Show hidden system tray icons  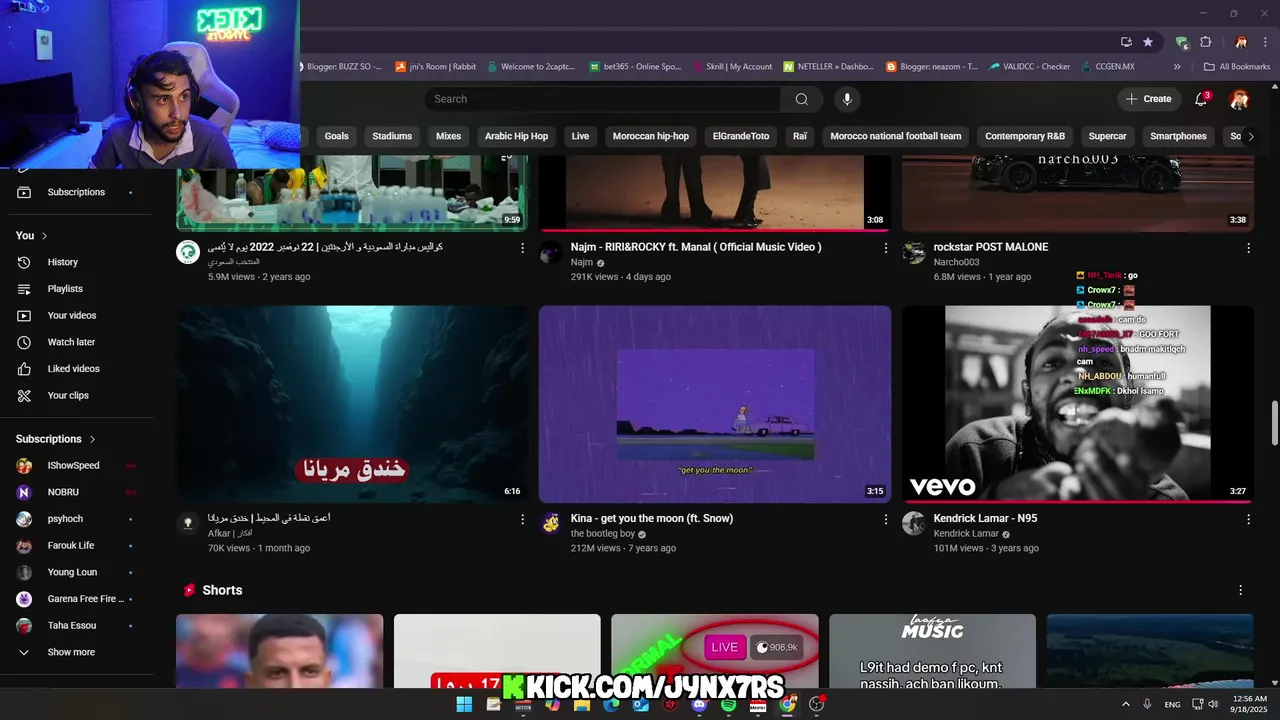coord(1126,704)
